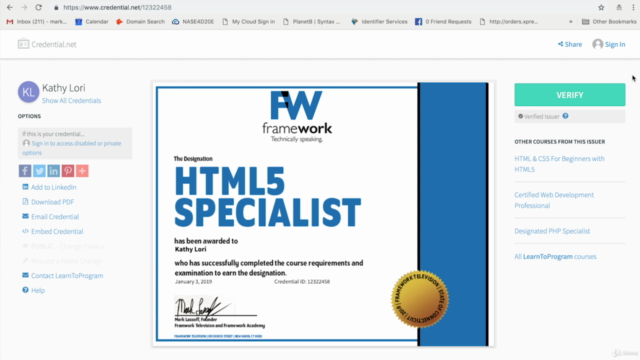Click Sign In at top right
This screenshot has width=640, height=360.
pyautogui.click(x=609, y=44)
